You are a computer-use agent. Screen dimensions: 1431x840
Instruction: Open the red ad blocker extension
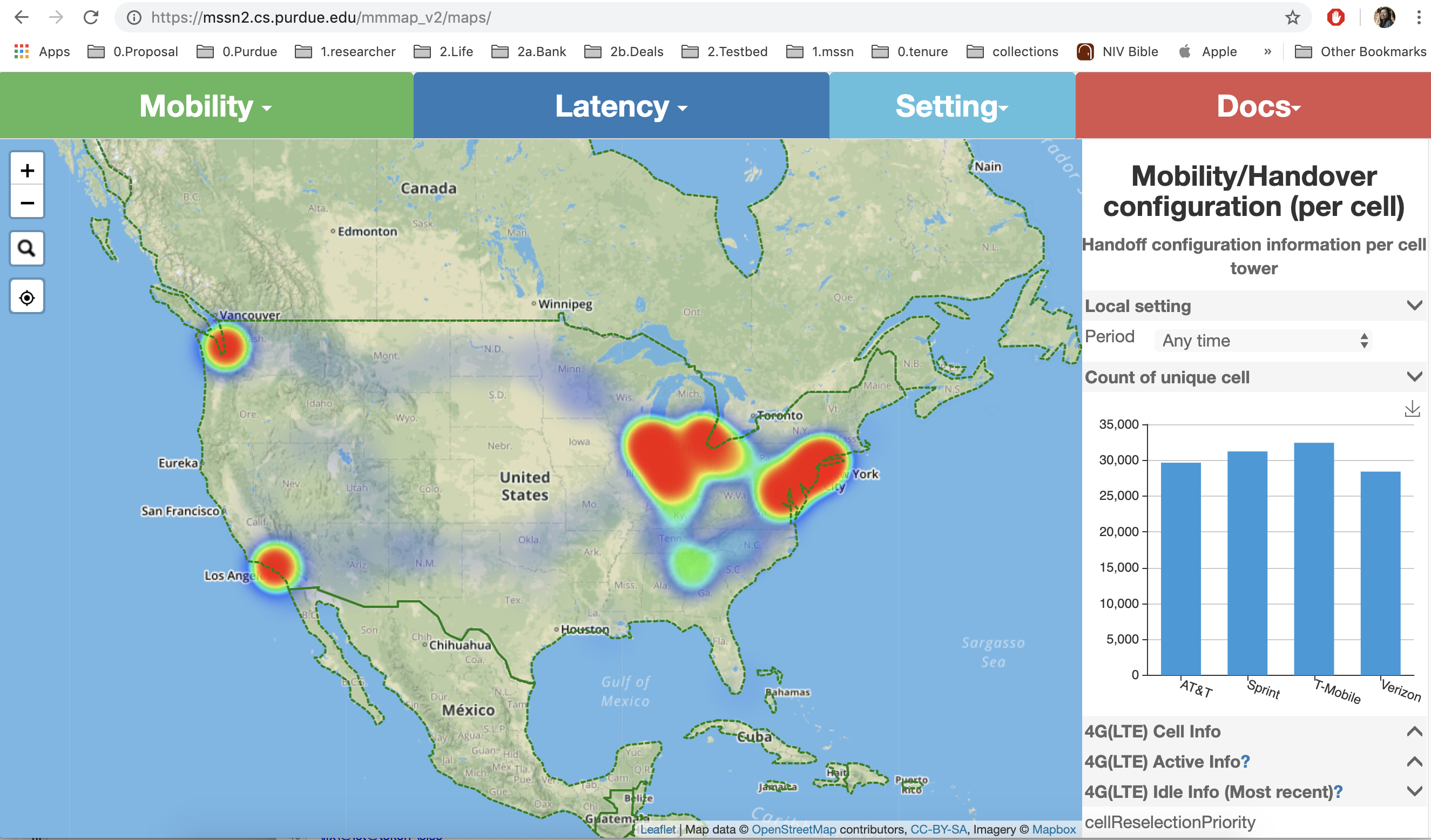coord(1335,18)
